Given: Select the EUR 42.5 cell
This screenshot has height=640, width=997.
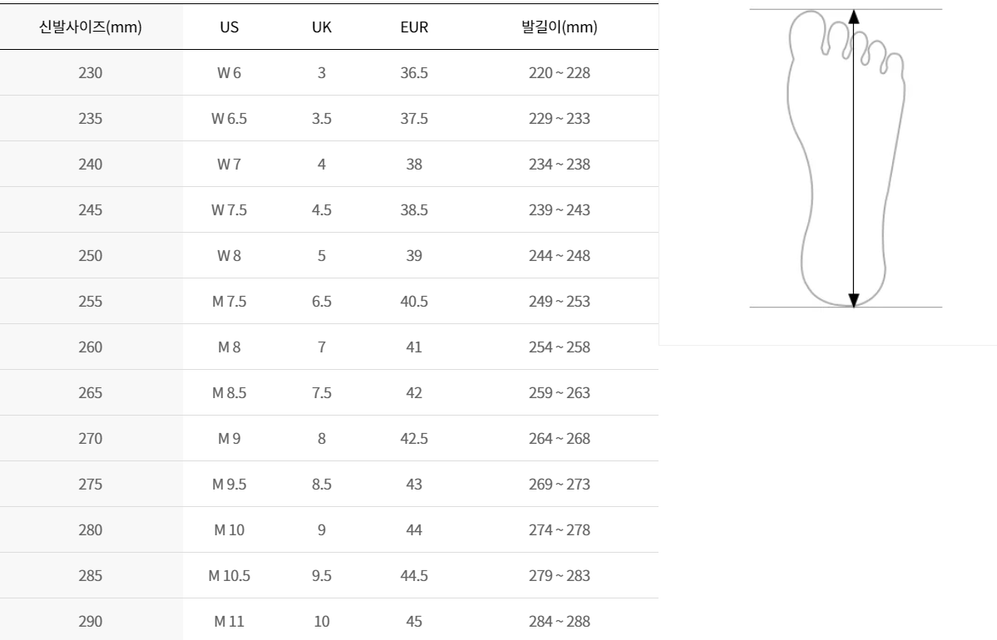Looking at the screenshot, I should 414,439.
